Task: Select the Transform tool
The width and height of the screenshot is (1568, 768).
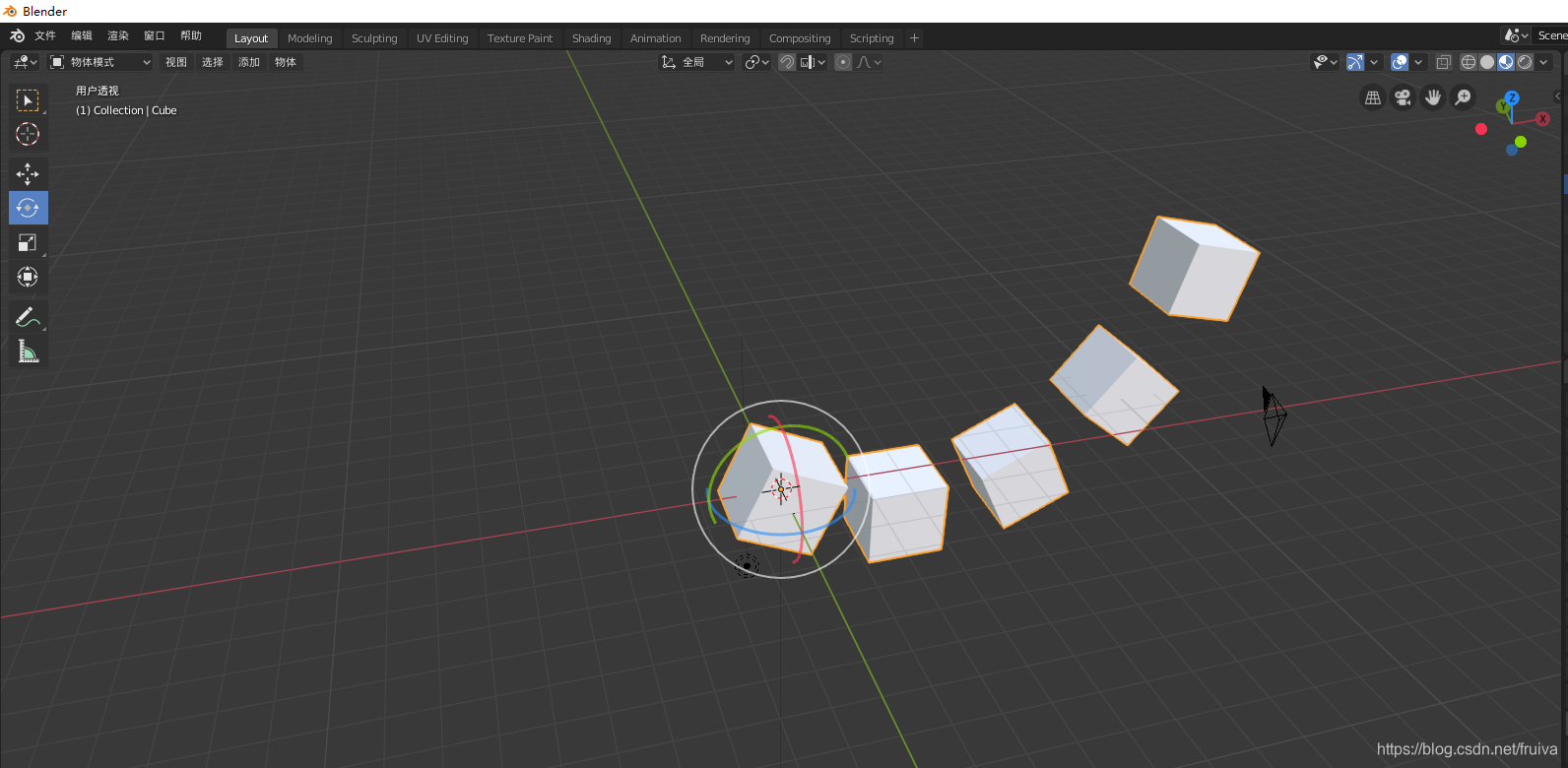Action: click(28, 277)
